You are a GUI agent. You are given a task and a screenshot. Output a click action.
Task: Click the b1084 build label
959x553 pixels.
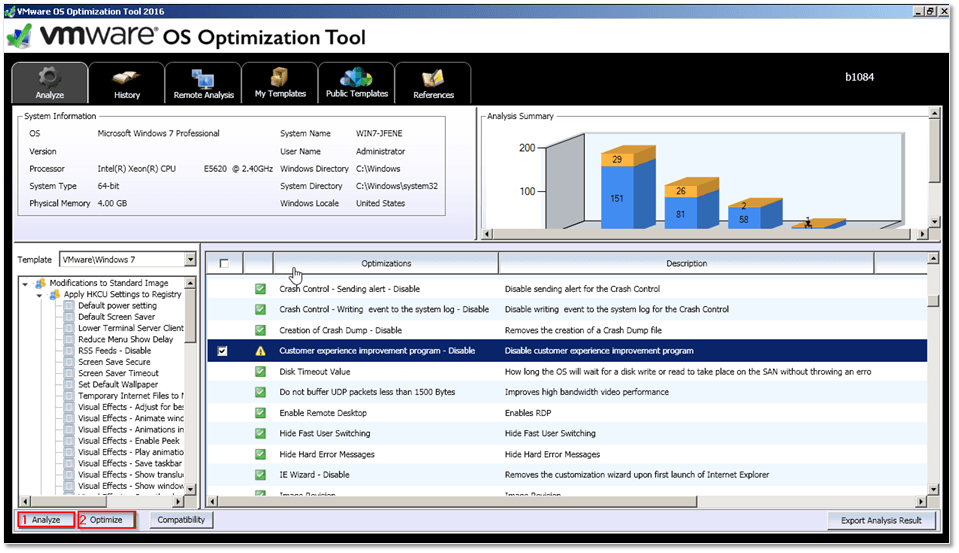tap(859, 77)
